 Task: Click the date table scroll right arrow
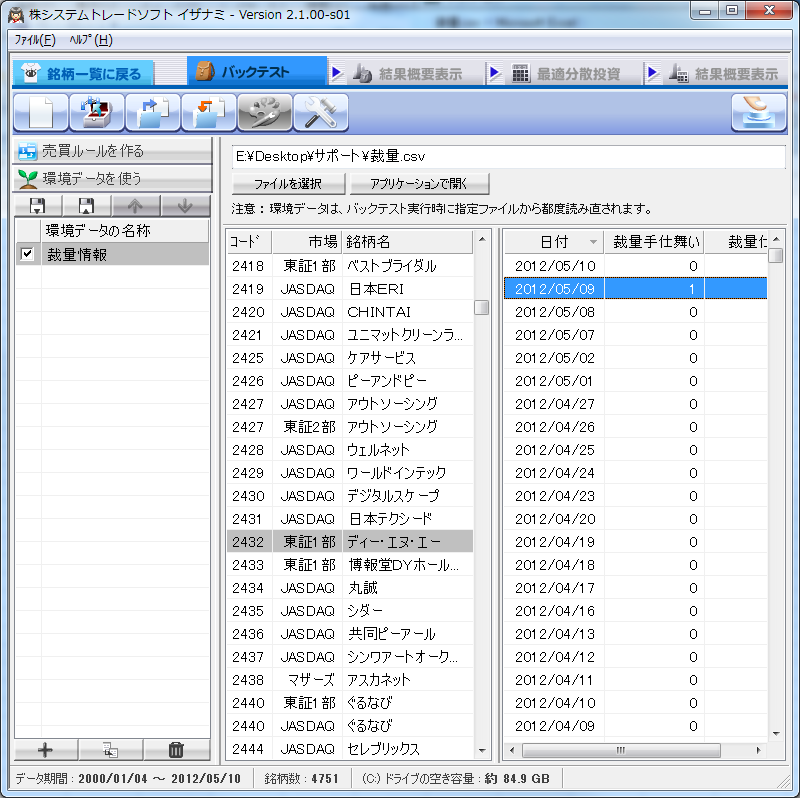pyautogui.click(x=759, y=750)
